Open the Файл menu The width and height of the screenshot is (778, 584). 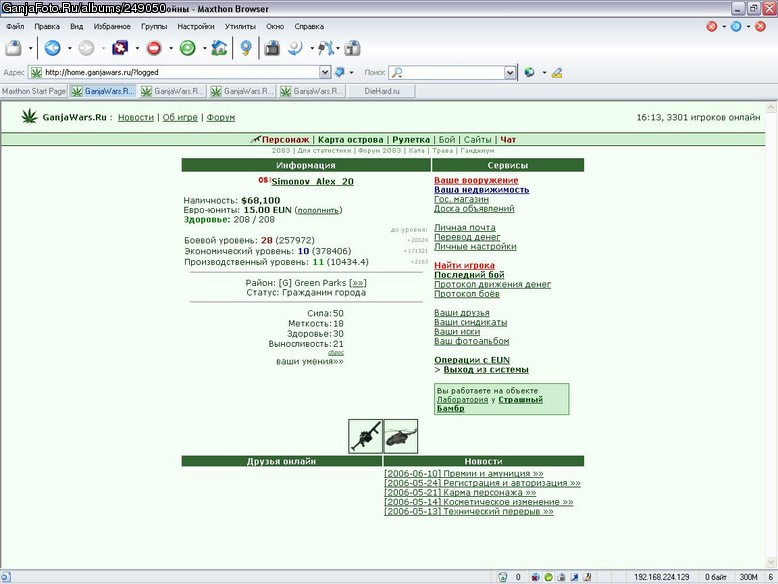15,26
